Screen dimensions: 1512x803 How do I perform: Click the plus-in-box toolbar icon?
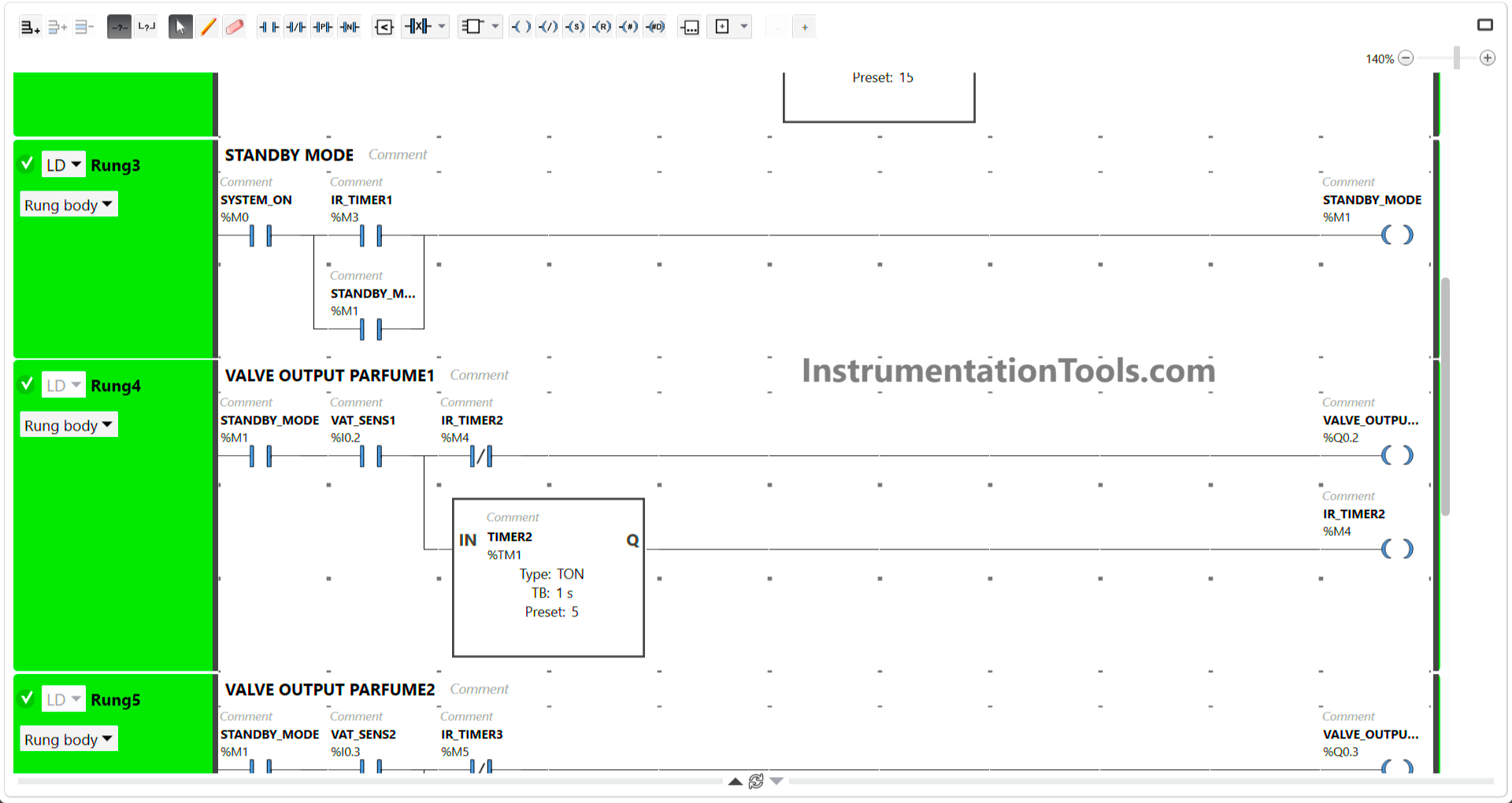(x=722, y=28)
